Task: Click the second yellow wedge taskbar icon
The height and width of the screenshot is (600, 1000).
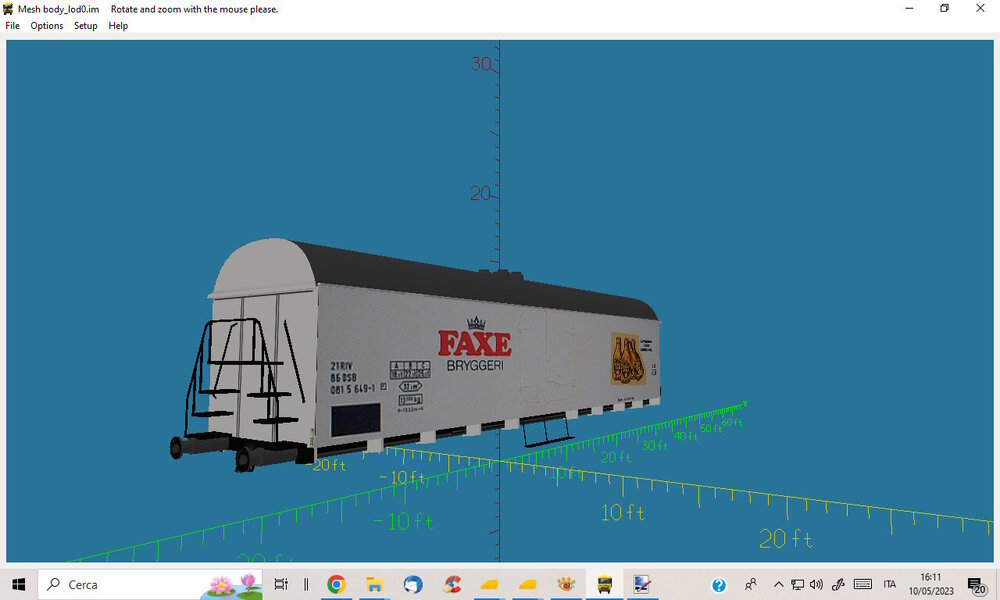Action: click(x=527, y=585)
